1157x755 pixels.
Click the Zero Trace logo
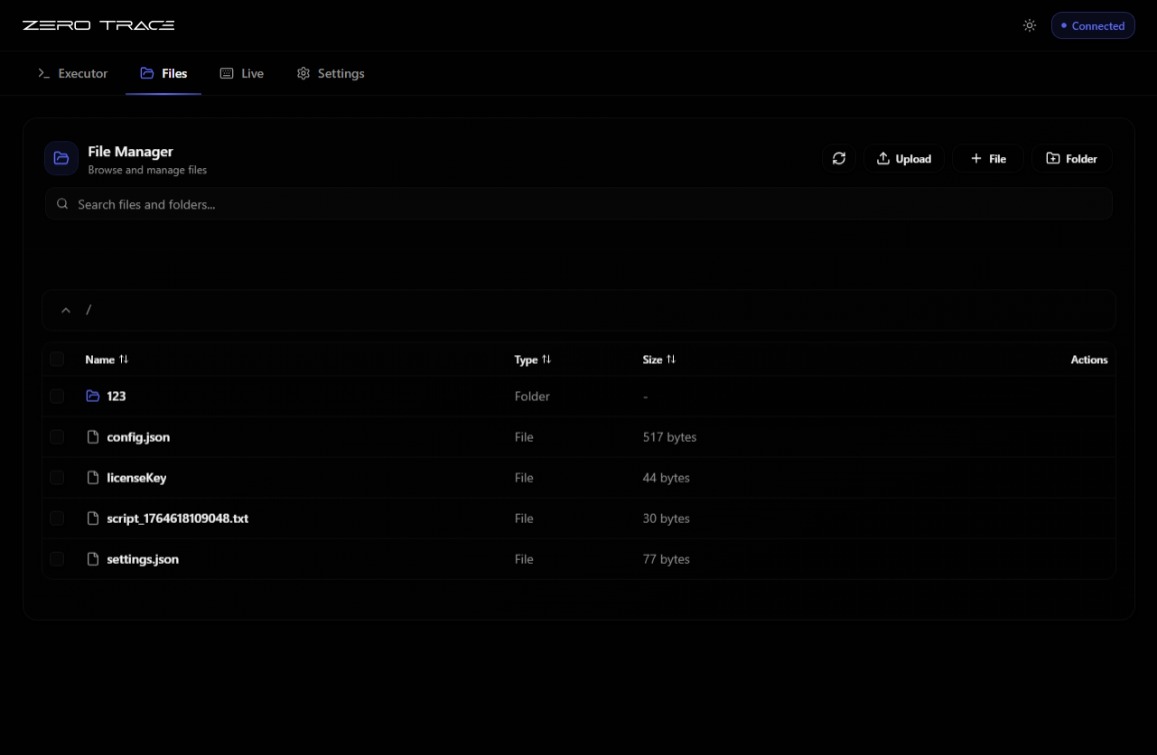pos(98,26)
